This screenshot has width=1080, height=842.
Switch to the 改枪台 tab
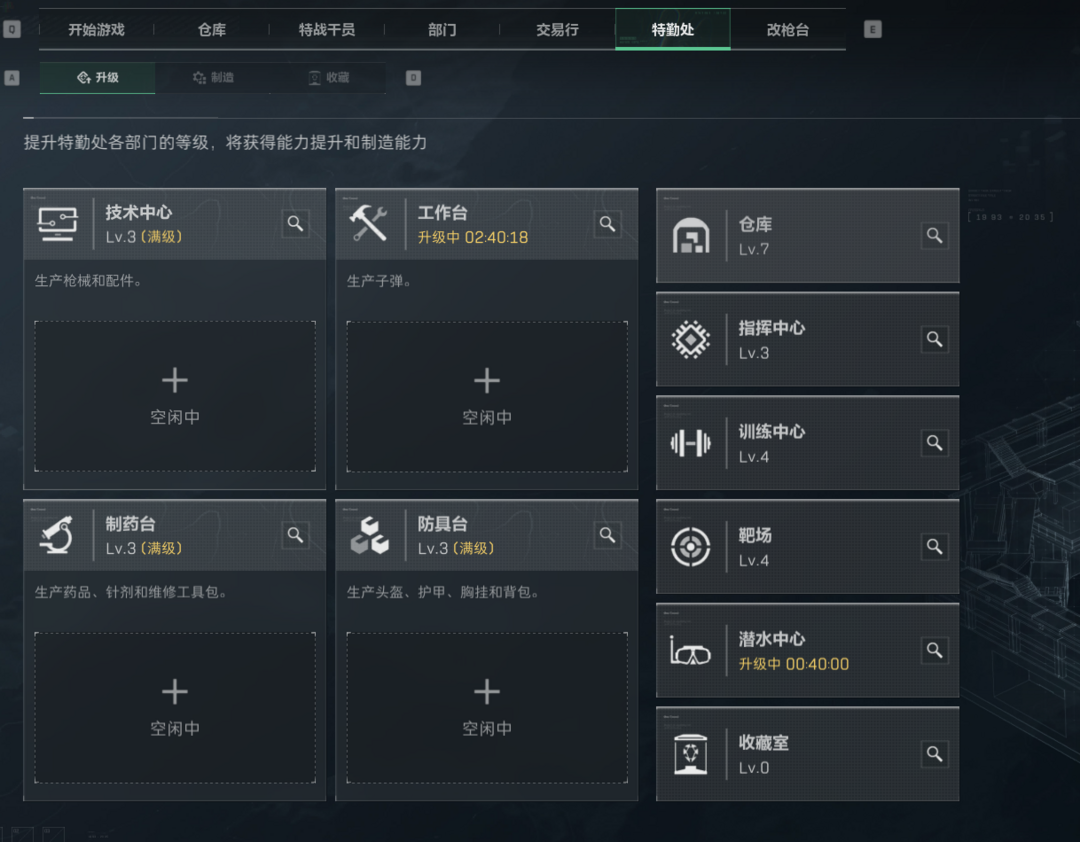(x=788, y=30)
